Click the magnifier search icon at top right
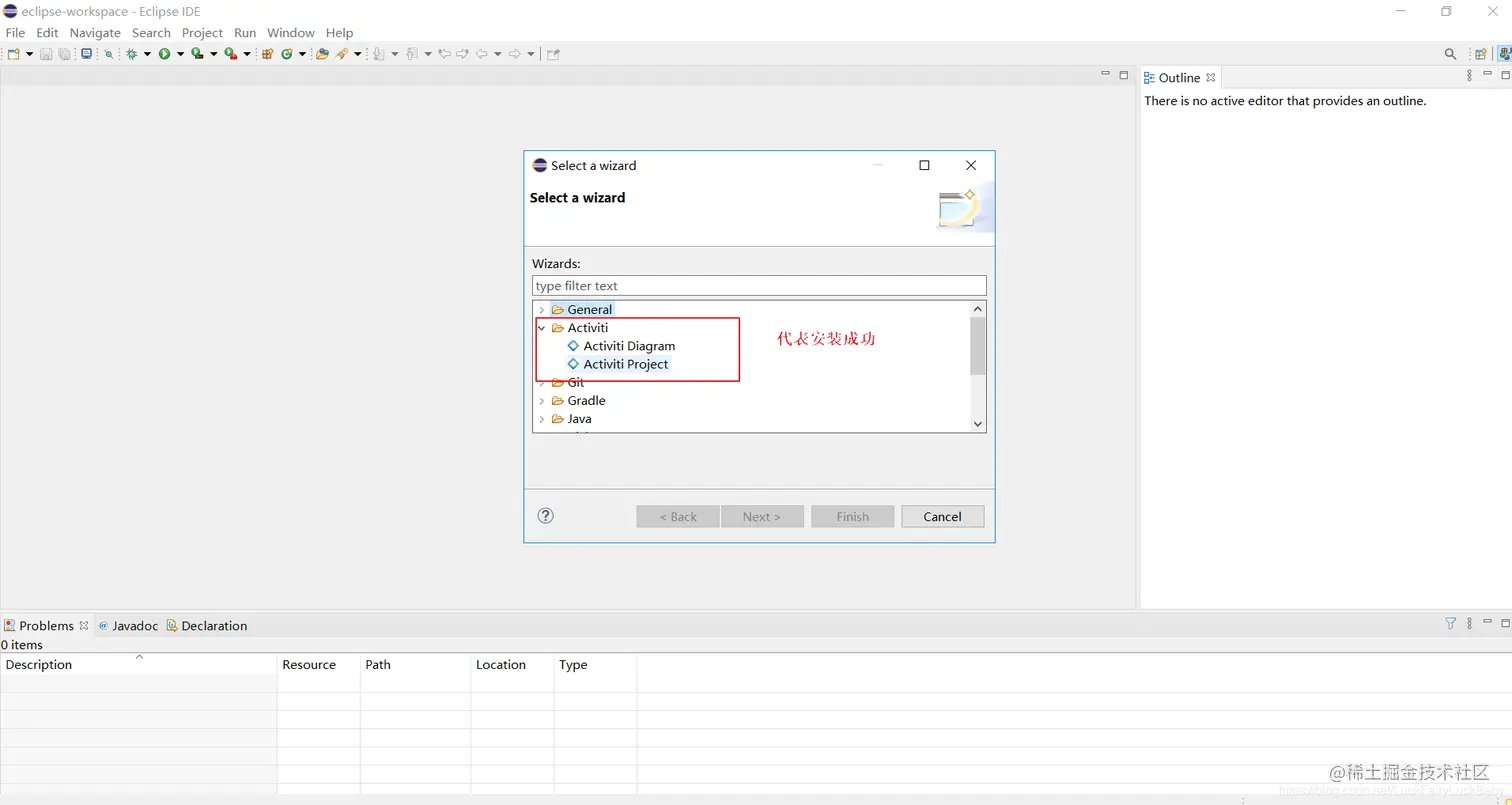Screen dimensions: 1512x805 (x=1450, y=54)
